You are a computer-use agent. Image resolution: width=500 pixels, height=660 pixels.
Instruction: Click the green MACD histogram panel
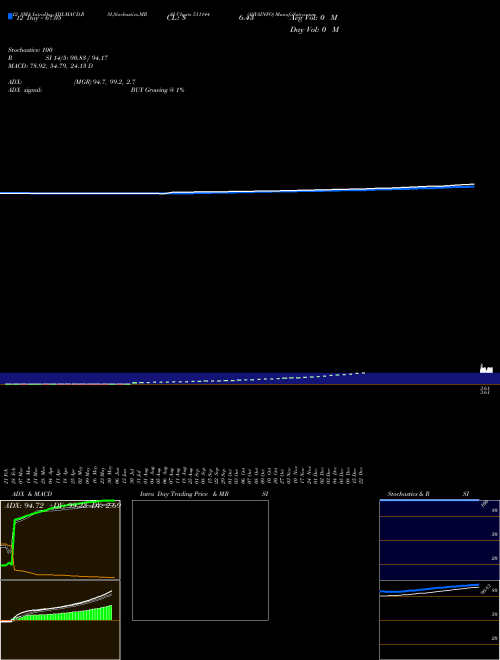coord(60,620)
